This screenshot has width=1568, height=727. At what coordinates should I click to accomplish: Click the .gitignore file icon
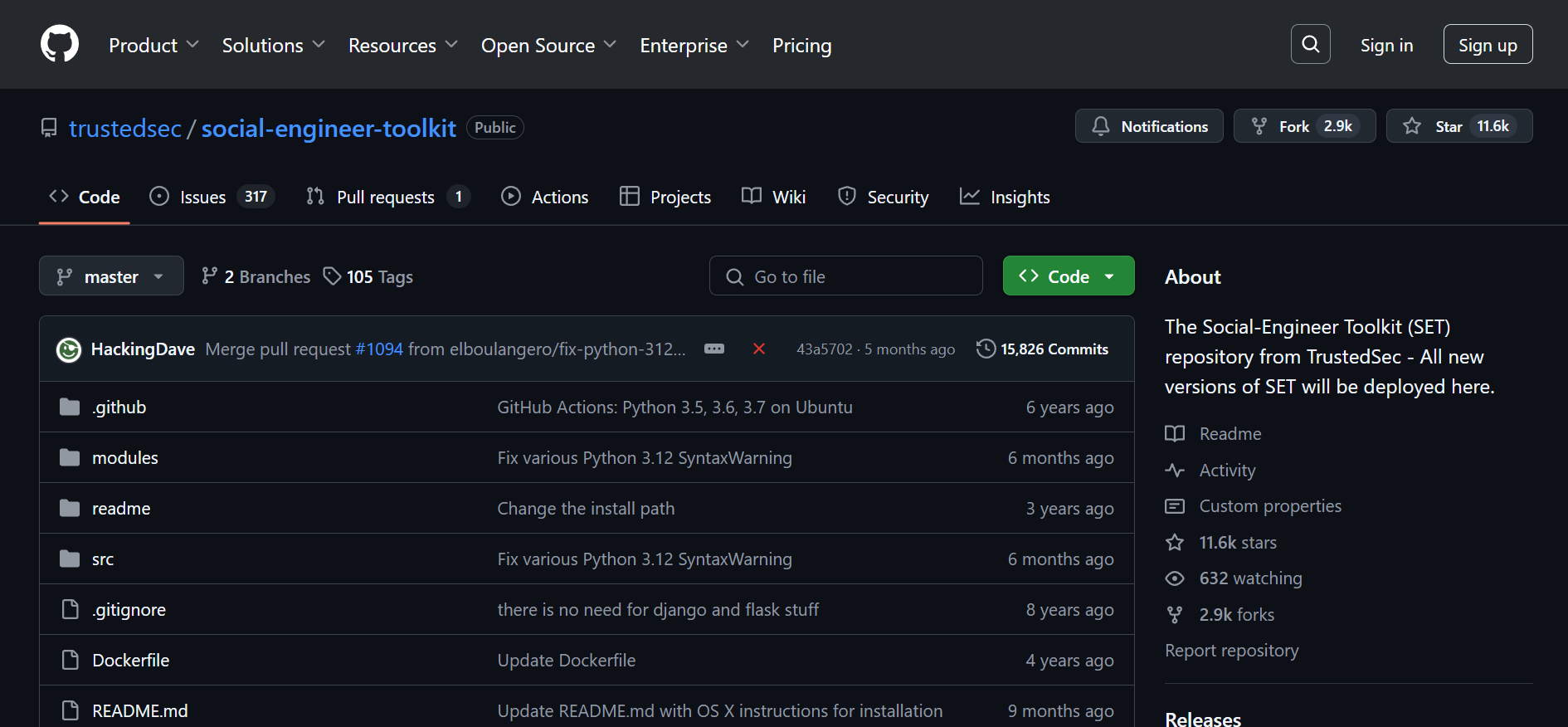point(71,609)
